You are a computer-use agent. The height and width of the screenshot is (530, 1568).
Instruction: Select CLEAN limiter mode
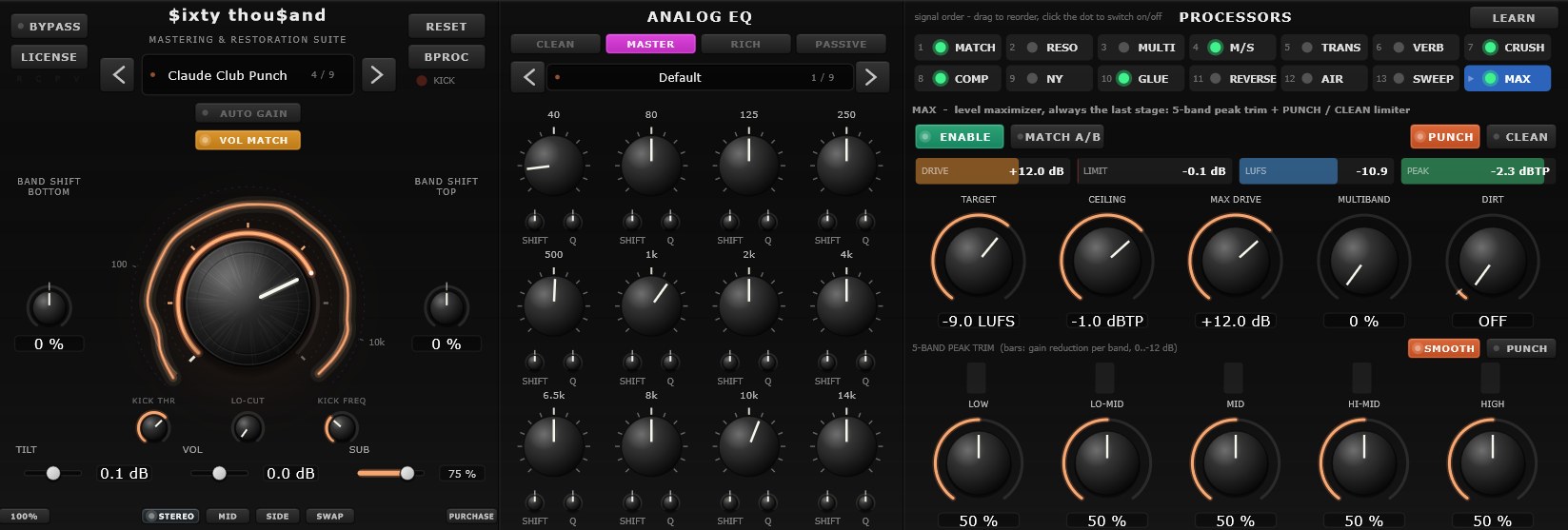[1521, 137]
